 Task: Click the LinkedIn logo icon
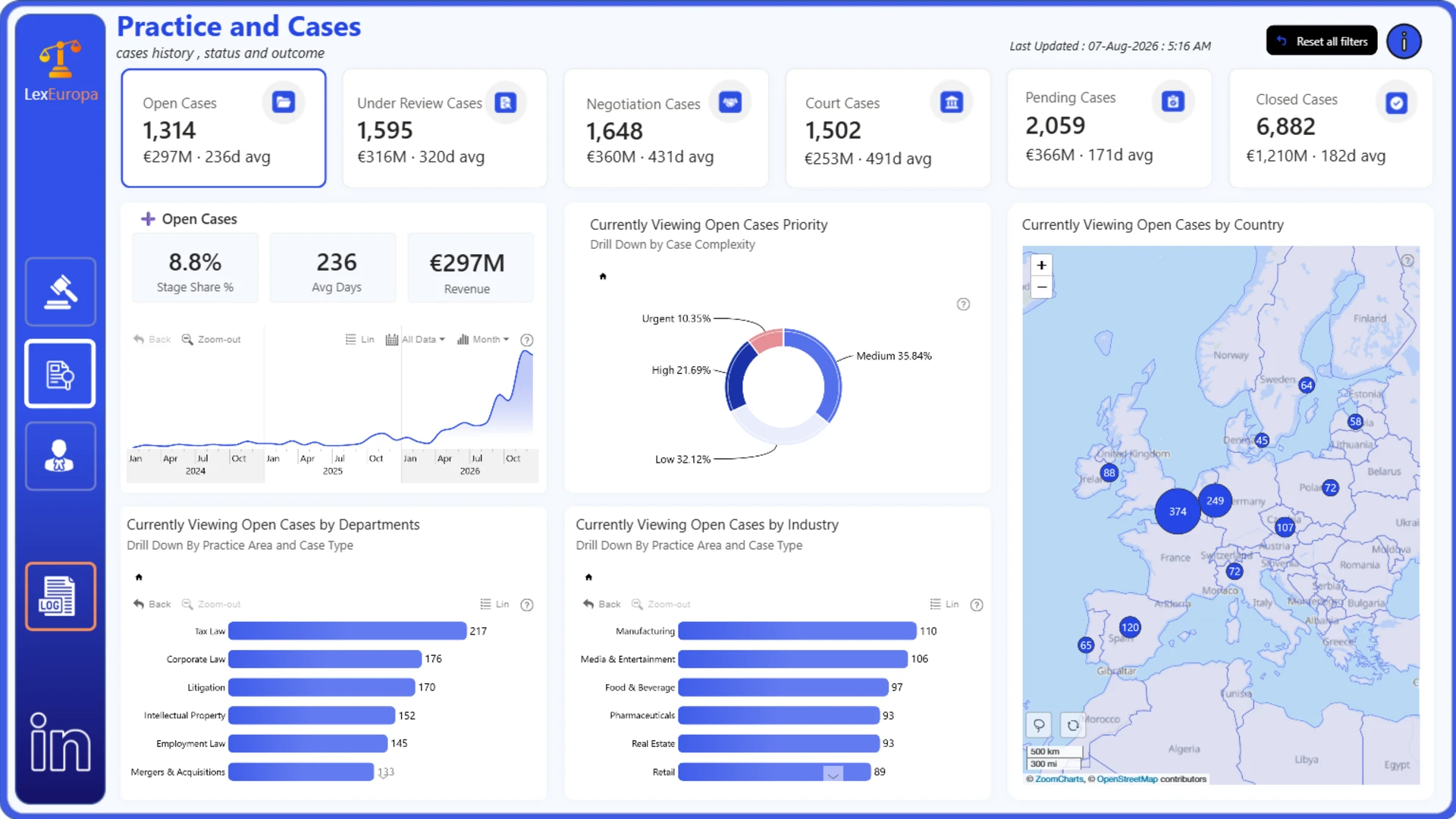point(60,742)
